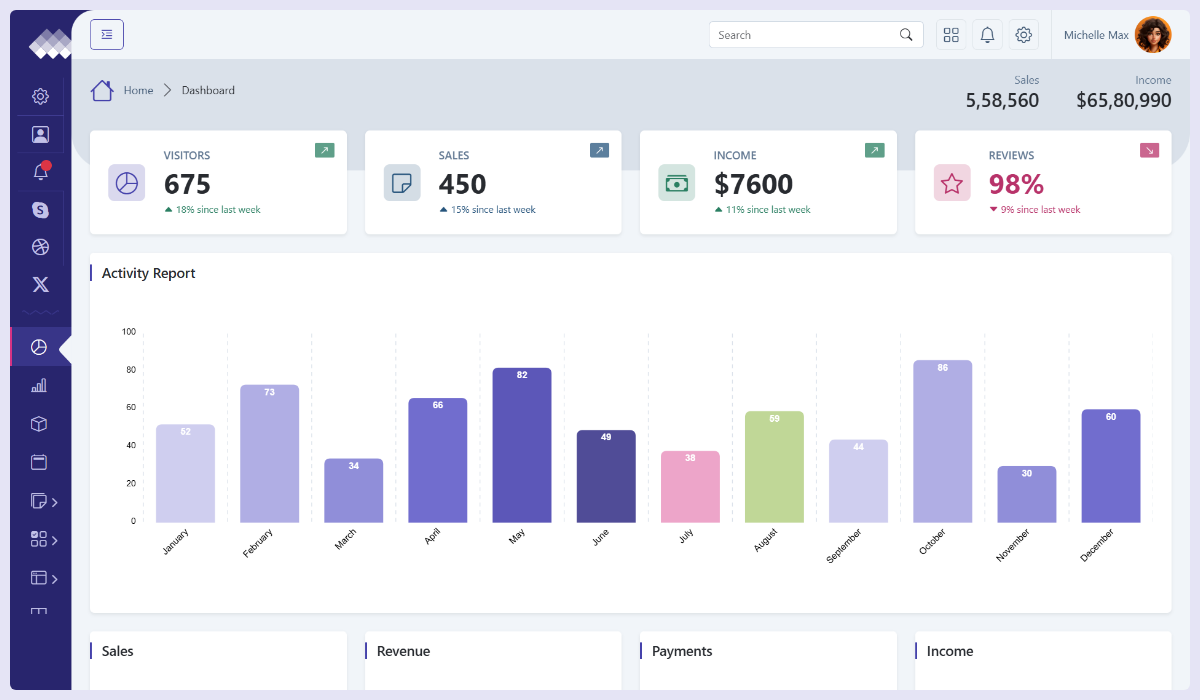Open the Home breadcrumb link
Image resolution: width=1200 pixels, height=700 pixels.
(138, 90)
